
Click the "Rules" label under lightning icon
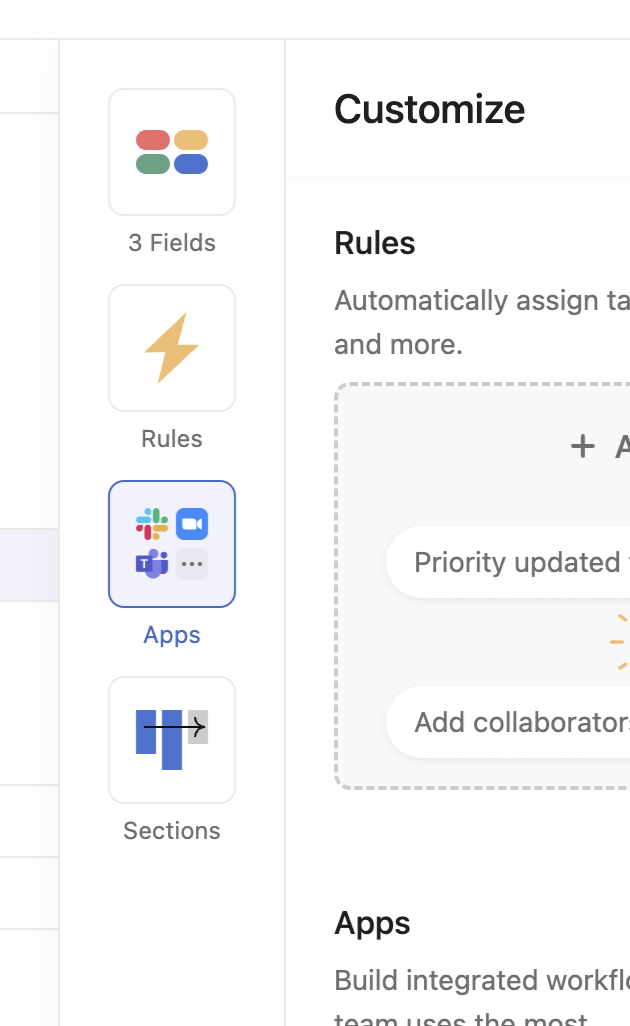(172, 439)
